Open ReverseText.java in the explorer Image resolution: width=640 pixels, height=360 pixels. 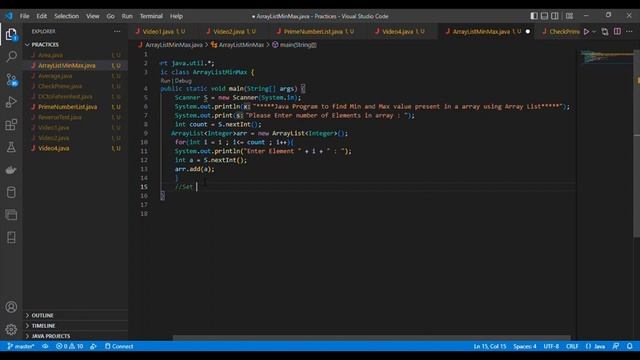click(x=60, y=117)
